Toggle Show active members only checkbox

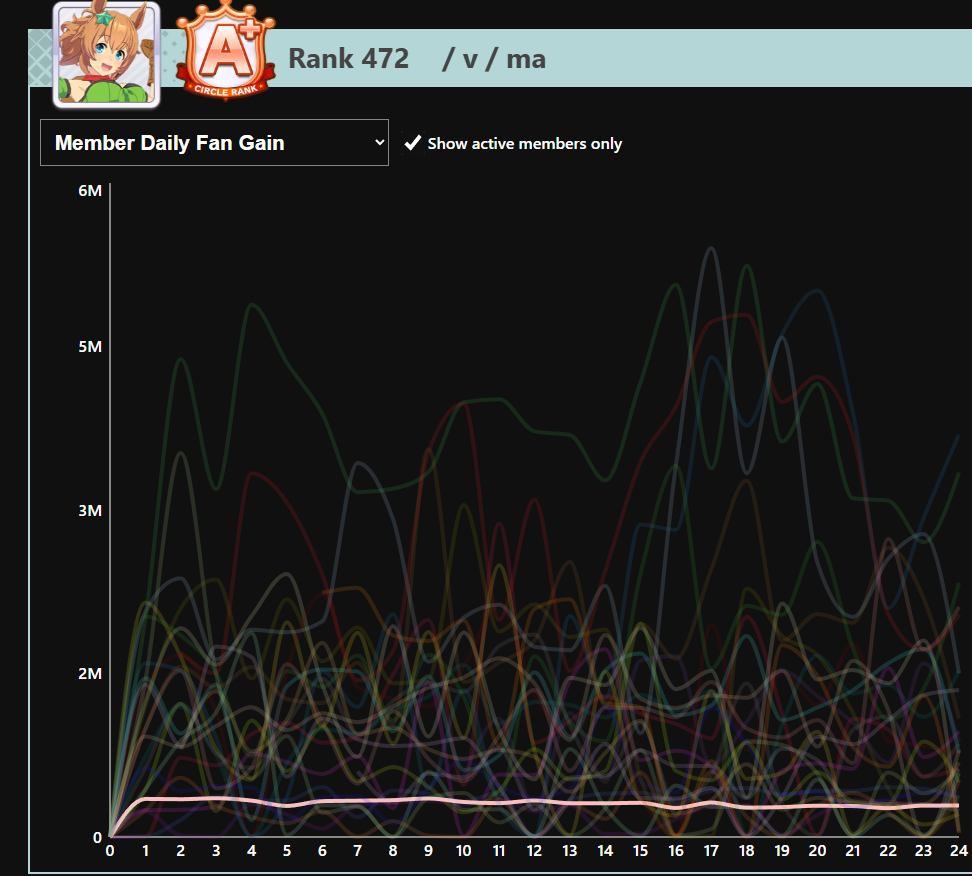coord(412,143)
